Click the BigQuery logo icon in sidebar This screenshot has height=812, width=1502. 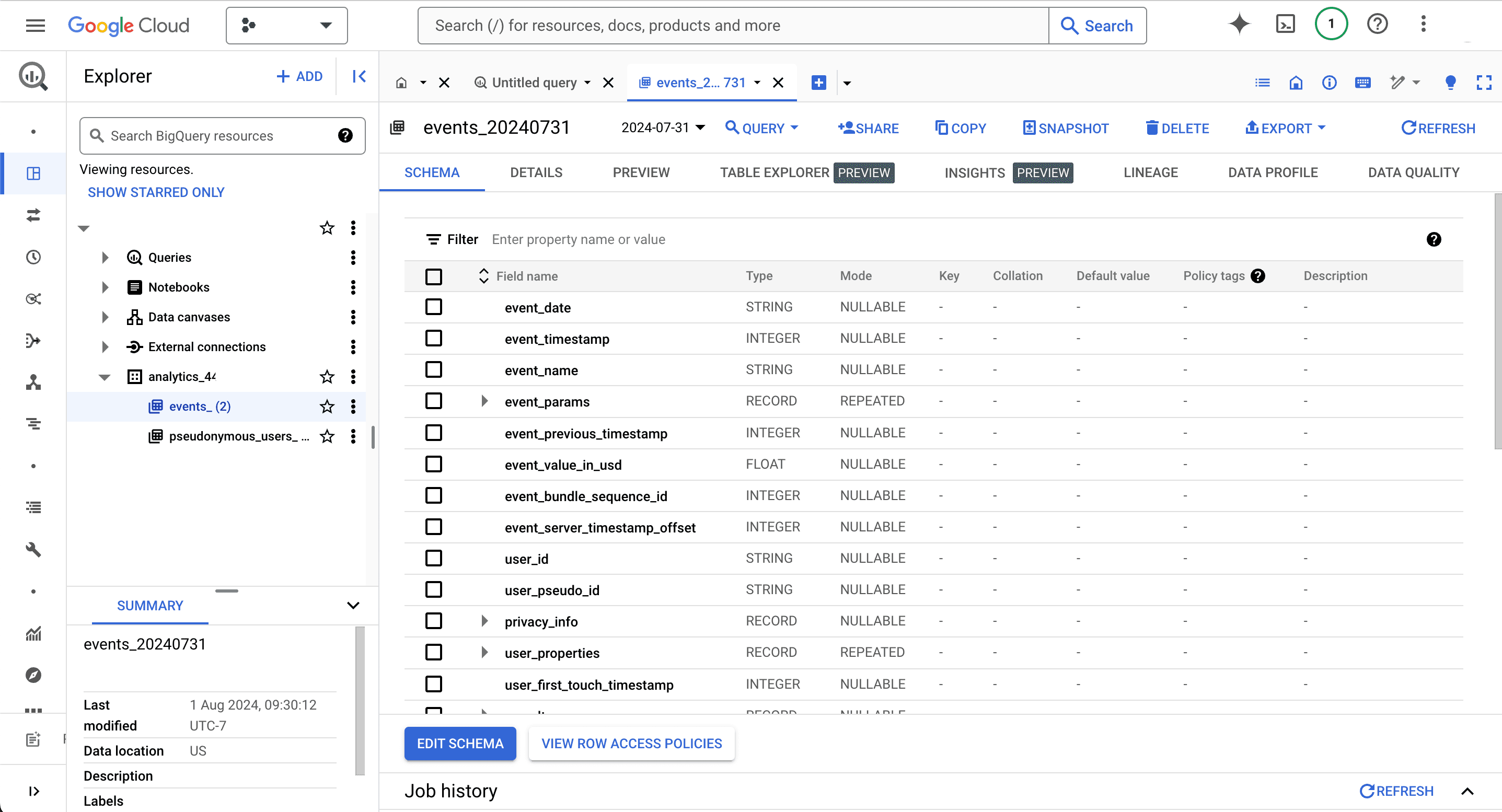tap(33, 76)
